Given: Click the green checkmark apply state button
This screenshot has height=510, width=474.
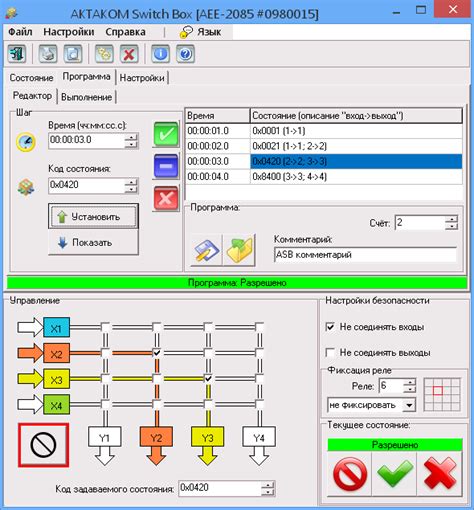Looking at the screenshot, I should [x=395, y=473].
